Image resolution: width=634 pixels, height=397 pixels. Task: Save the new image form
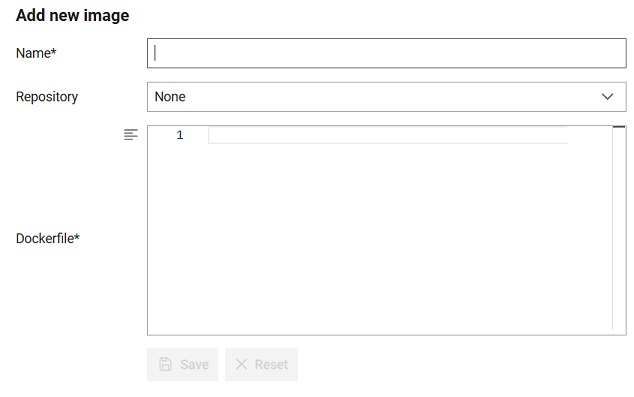click(182, 364)
